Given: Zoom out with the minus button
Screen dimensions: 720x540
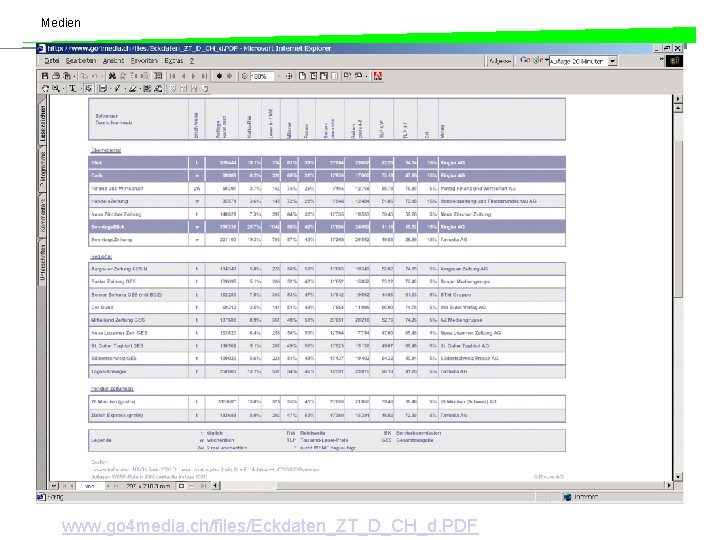Looking at the screenshot, I should point(244,76).
